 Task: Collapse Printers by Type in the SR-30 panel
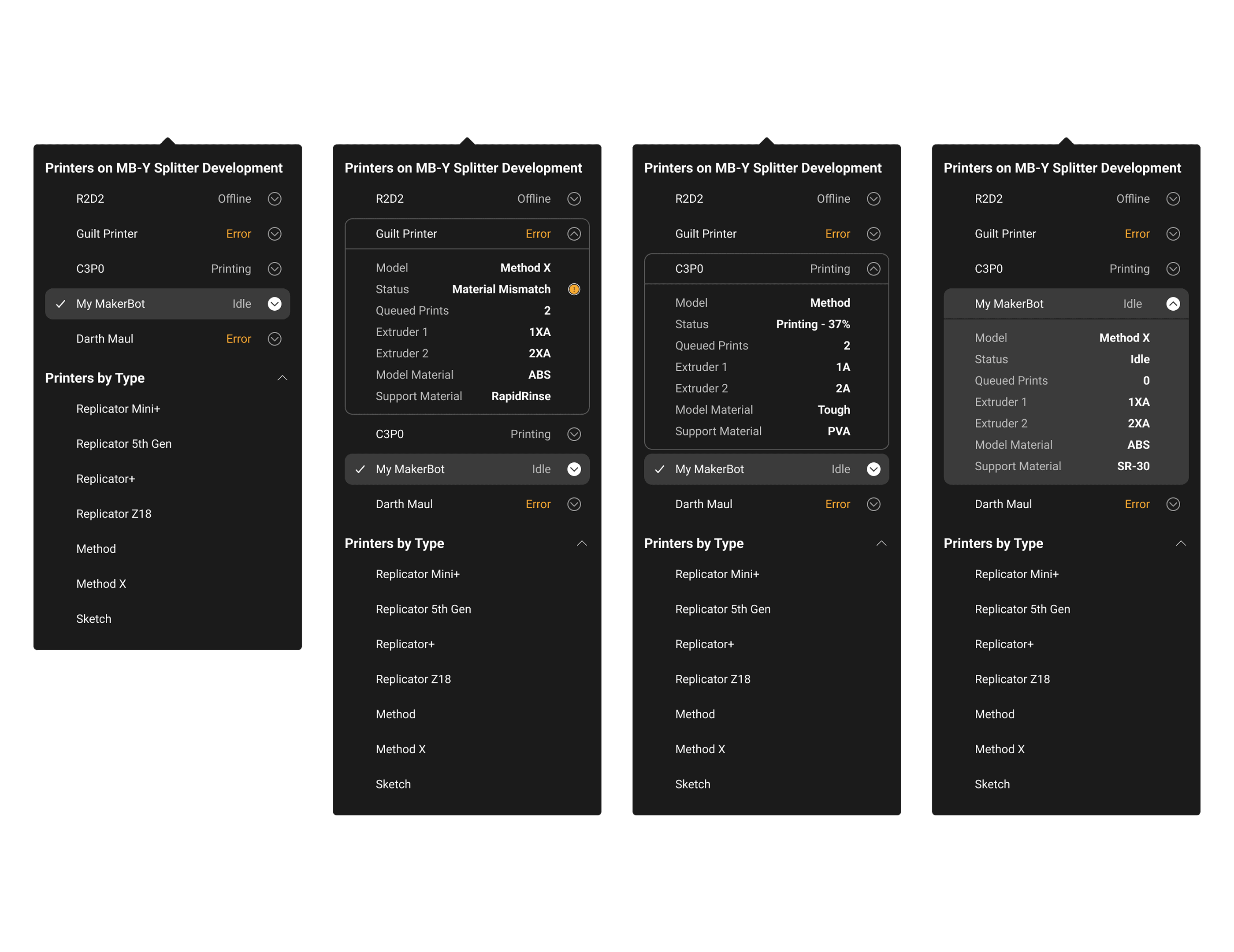[x=1180, y=543]
